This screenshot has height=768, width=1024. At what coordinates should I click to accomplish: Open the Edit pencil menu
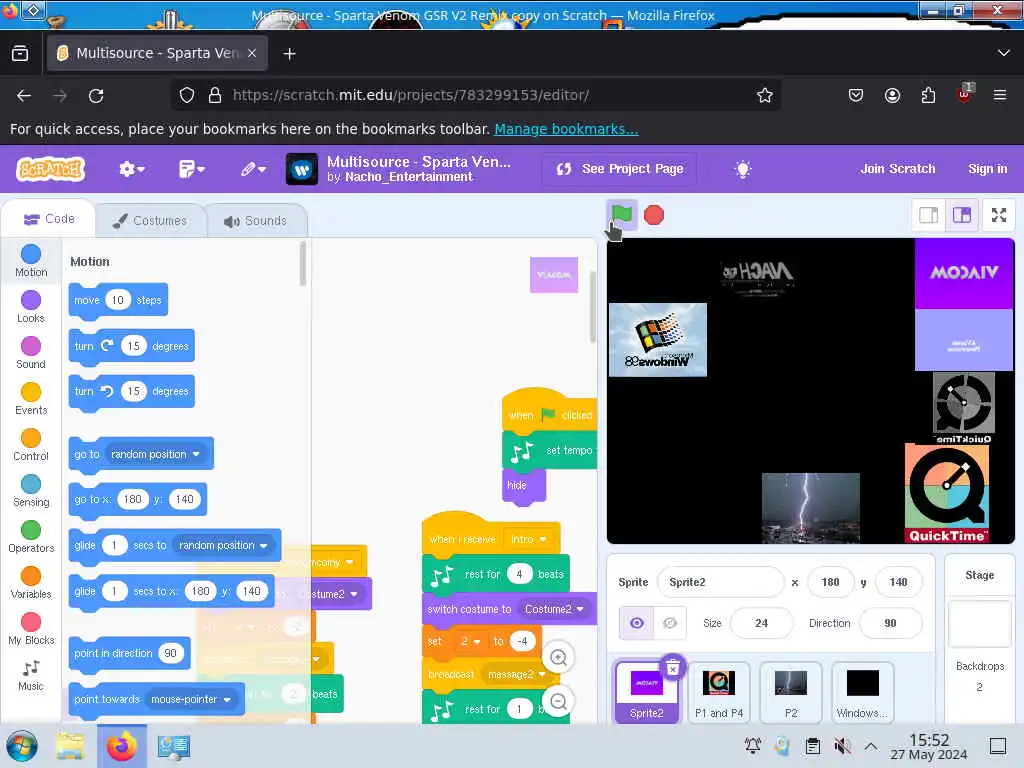tap(253, 169)
